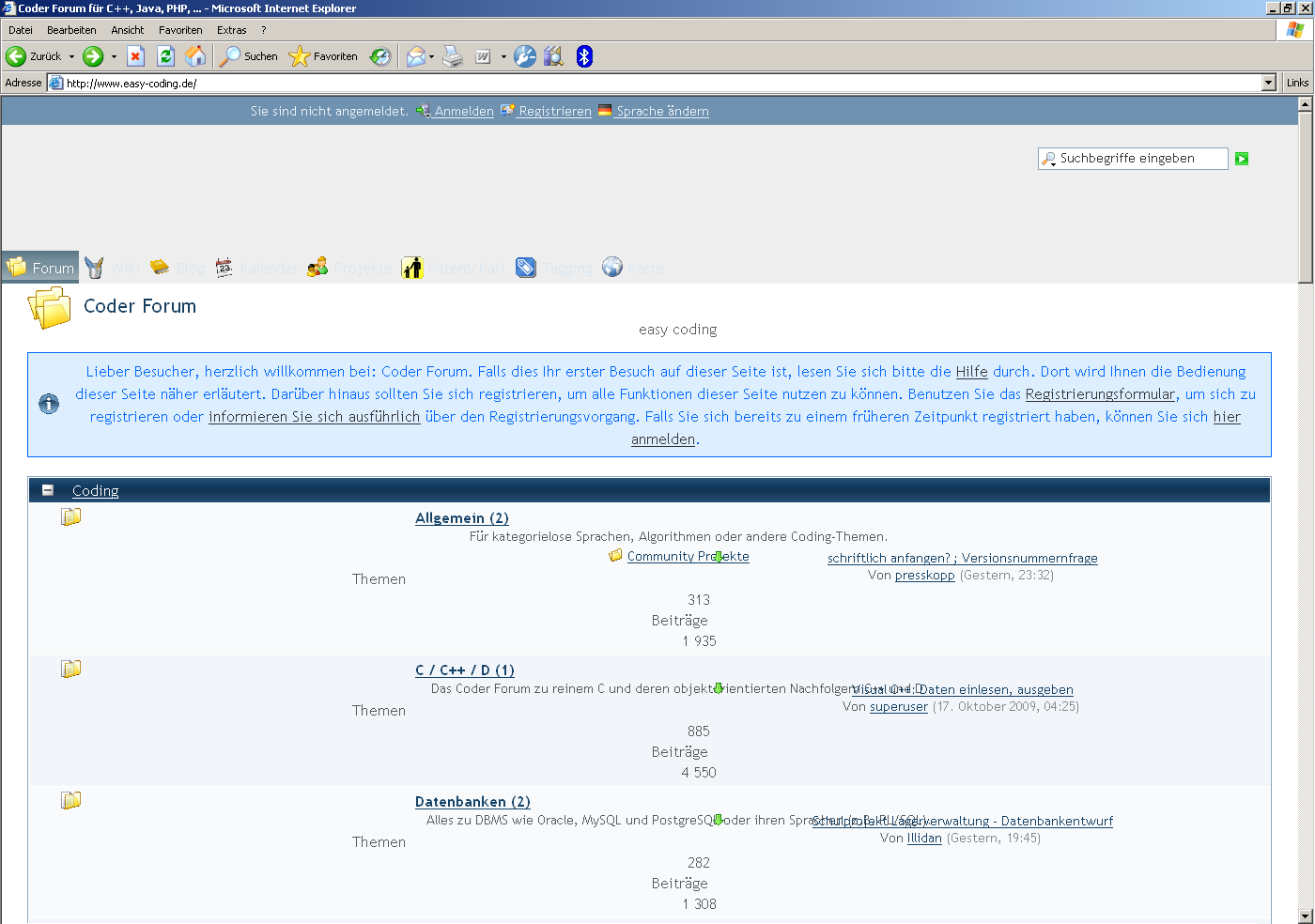Click the Print toolbar icon

(x=453, y=56)
